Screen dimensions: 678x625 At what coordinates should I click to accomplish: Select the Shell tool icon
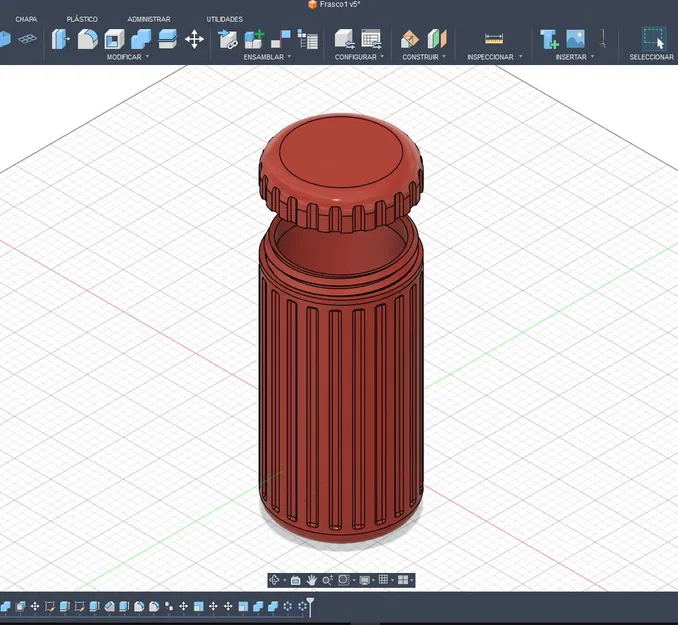114,39
